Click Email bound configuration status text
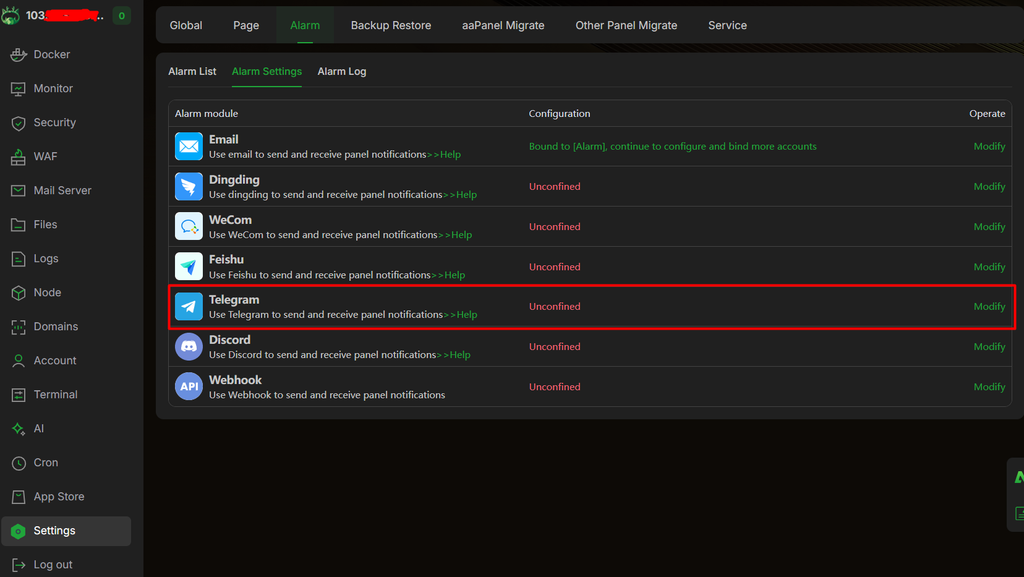 pyautogui.click(x=673, y=146)
